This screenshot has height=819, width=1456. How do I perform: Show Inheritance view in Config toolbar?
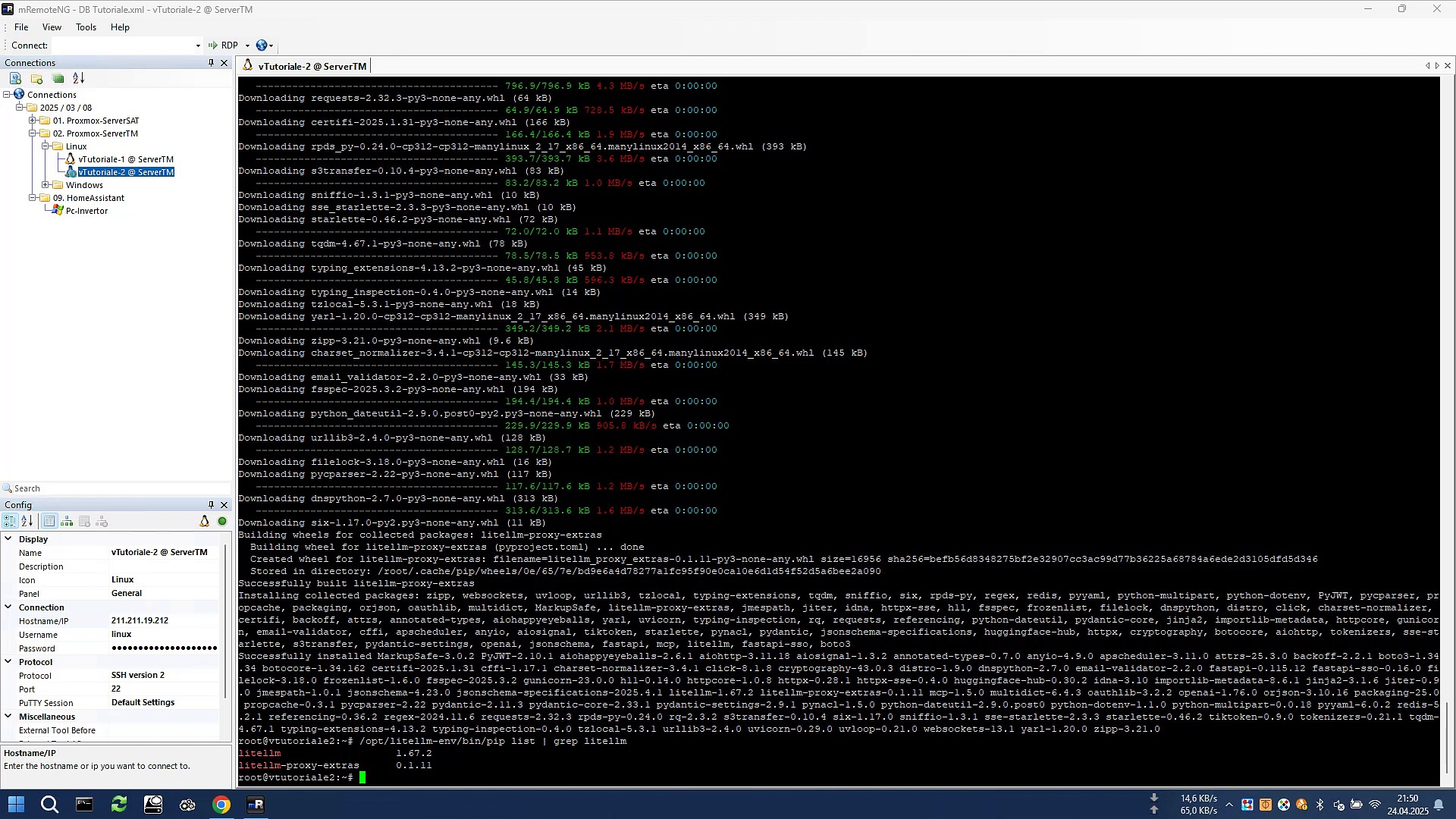67,522
